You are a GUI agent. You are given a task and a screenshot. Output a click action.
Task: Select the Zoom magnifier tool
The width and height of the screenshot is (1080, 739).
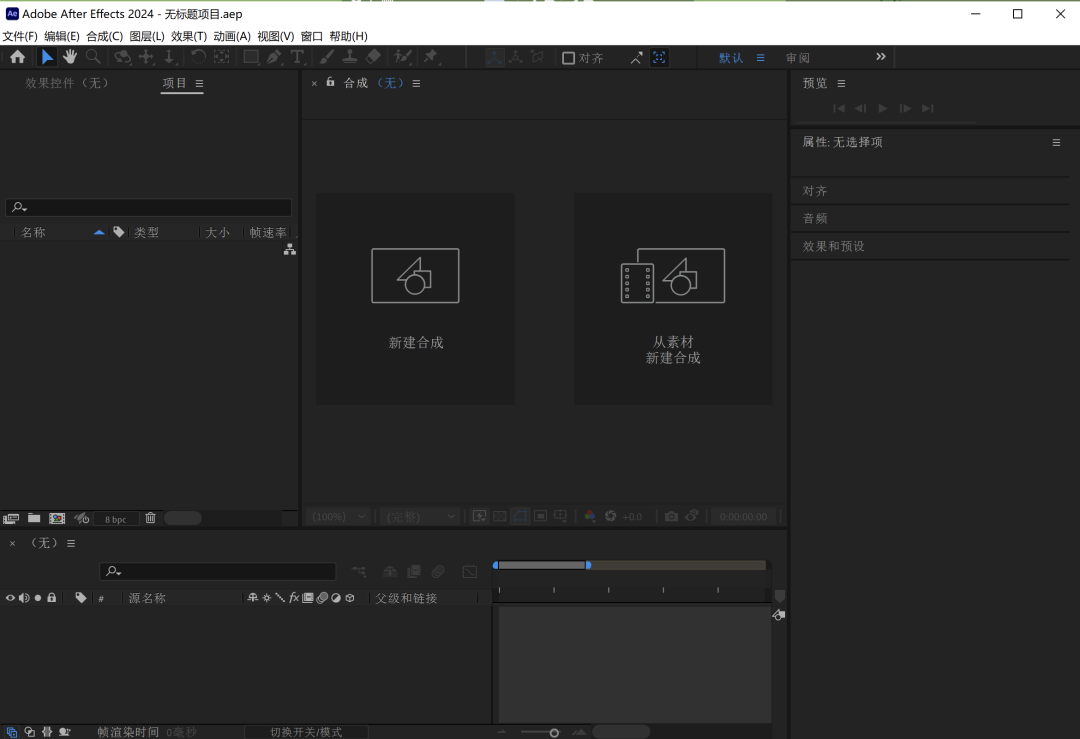tap(93, 57)
